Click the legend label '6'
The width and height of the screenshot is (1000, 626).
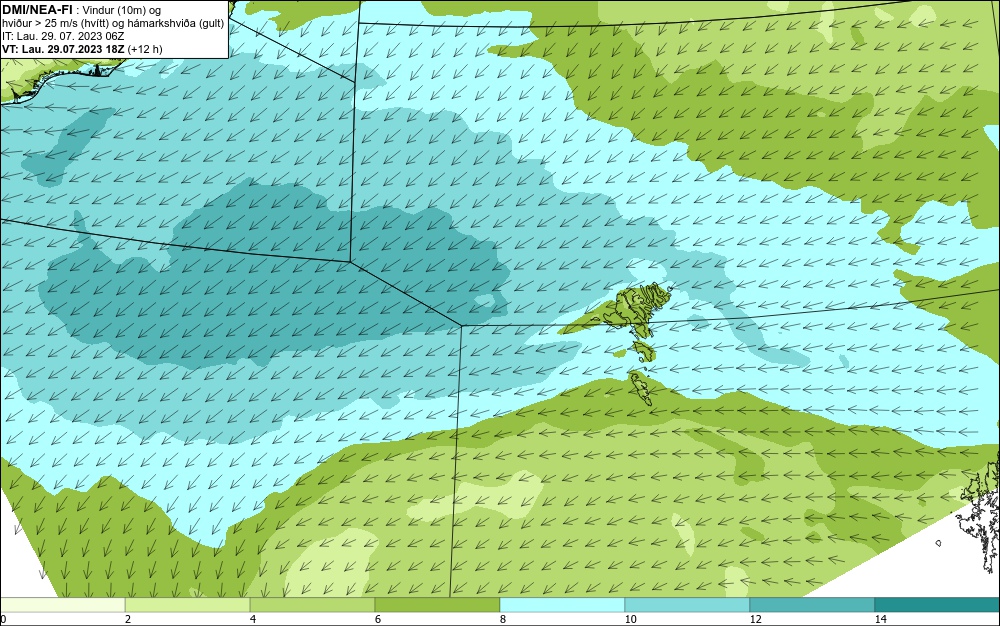[x=378, y=620]
